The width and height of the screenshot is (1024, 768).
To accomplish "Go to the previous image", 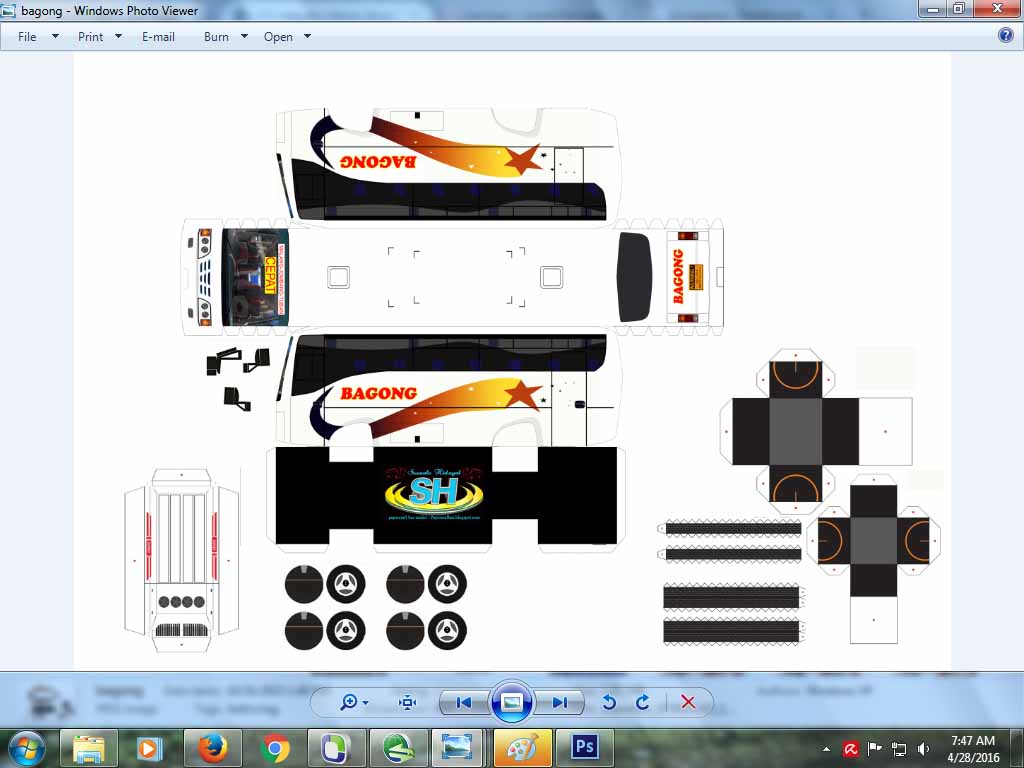I will (x=463, y=702).
